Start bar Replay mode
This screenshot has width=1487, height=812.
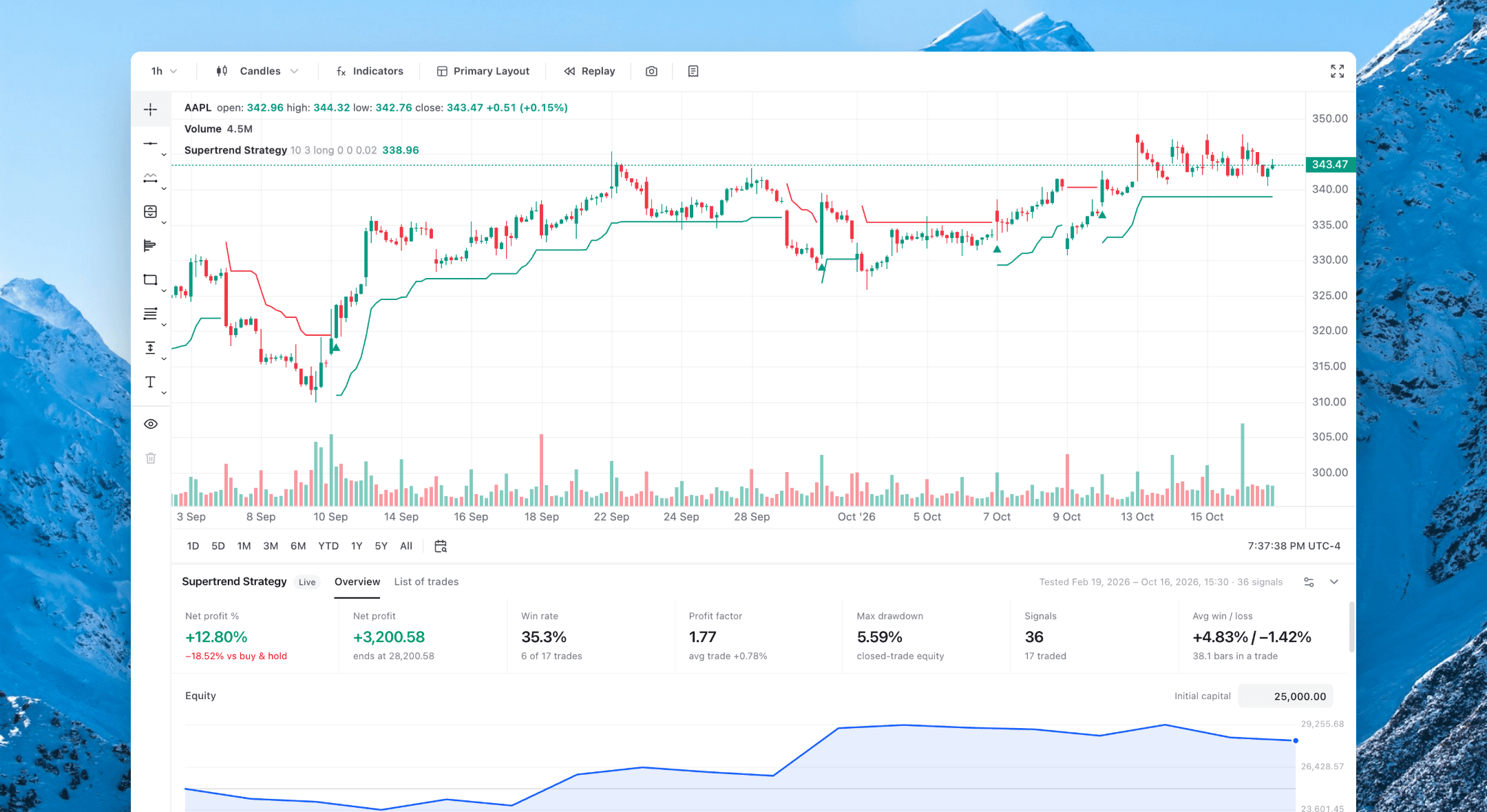point(589,71)
